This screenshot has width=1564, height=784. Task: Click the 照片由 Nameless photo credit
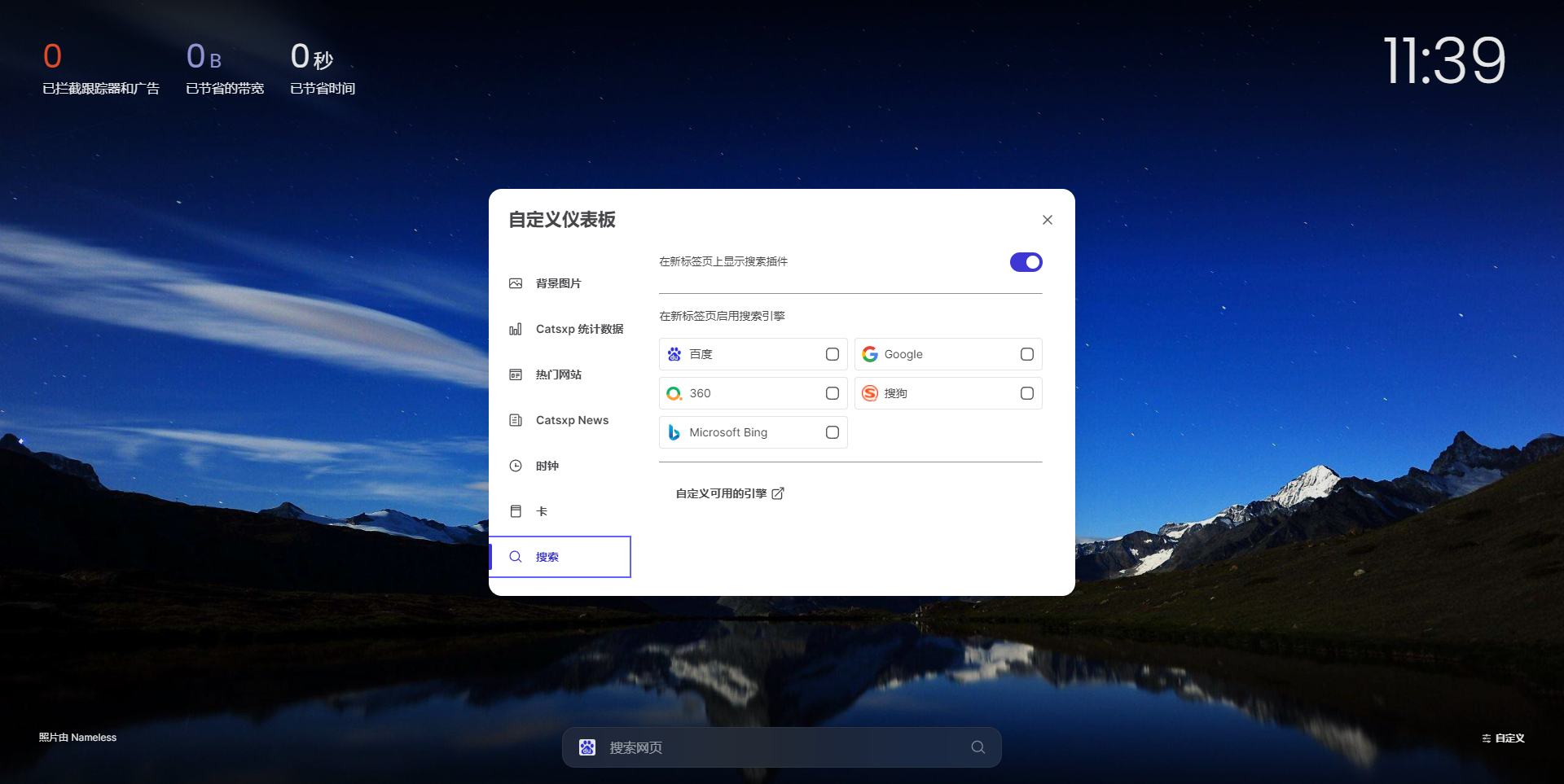pos(77,738)
